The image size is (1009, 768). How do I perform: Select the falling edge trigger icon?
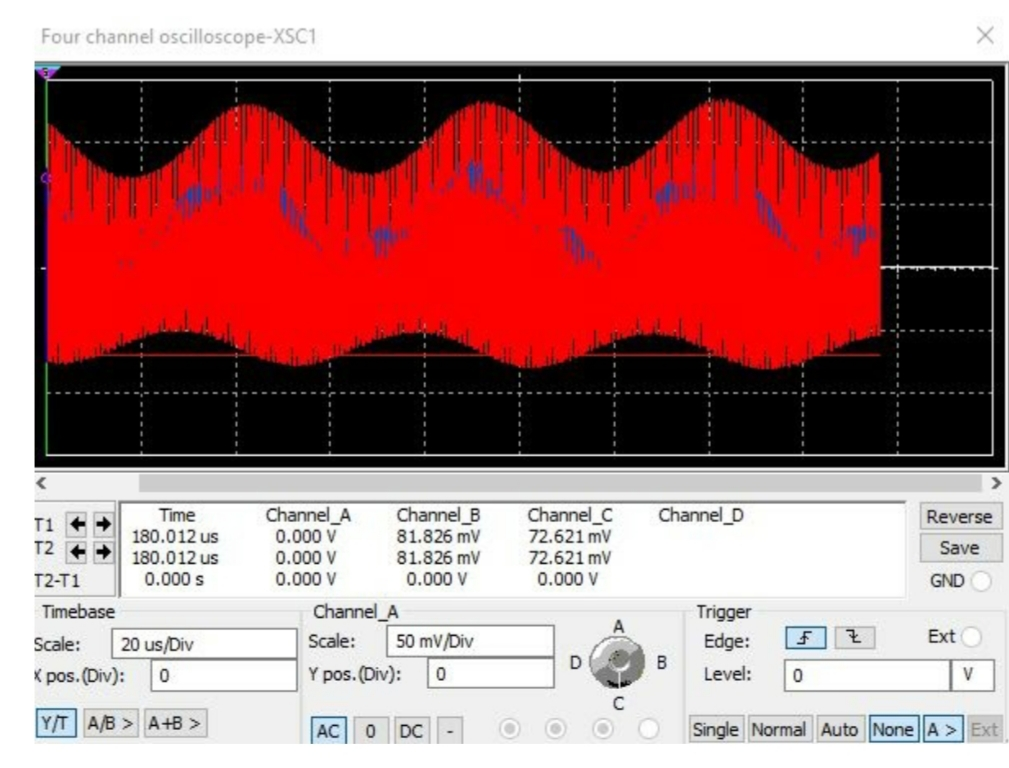click(855, 637)
